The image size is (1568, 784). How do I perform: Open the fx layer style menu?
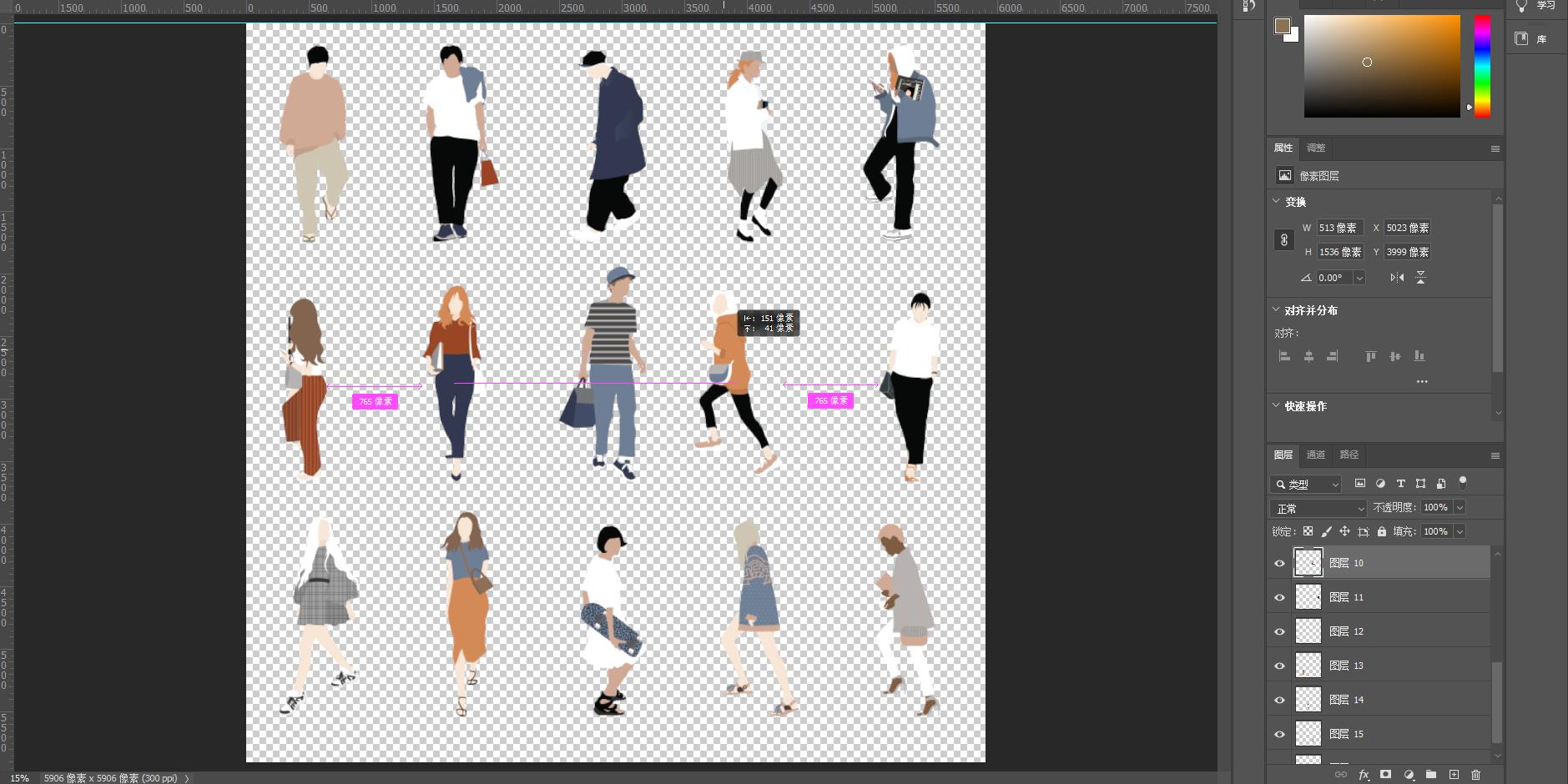(1364, 775)
